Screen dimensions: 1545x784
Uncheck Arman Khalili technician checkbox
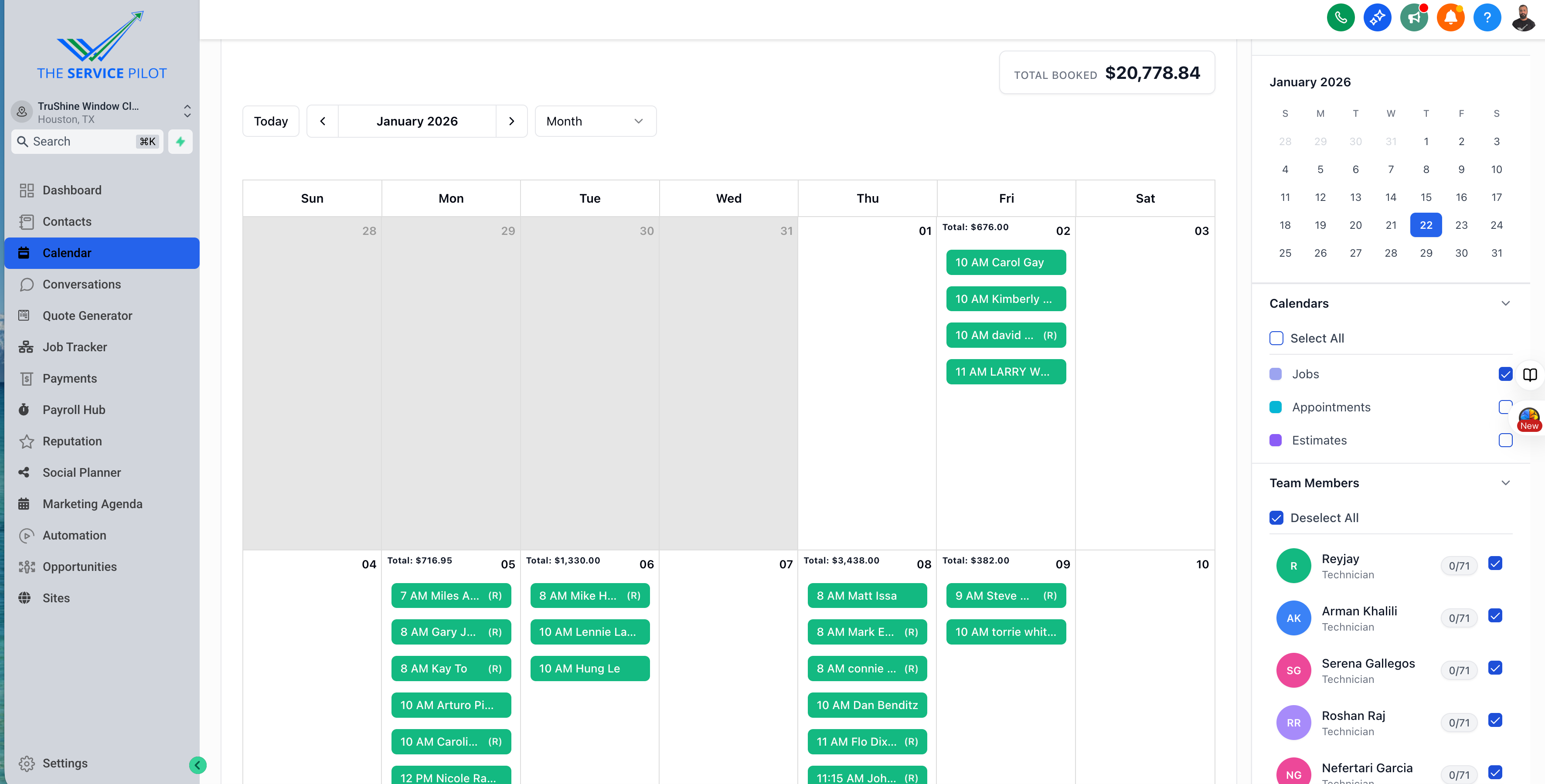[x=1494, y=616]
